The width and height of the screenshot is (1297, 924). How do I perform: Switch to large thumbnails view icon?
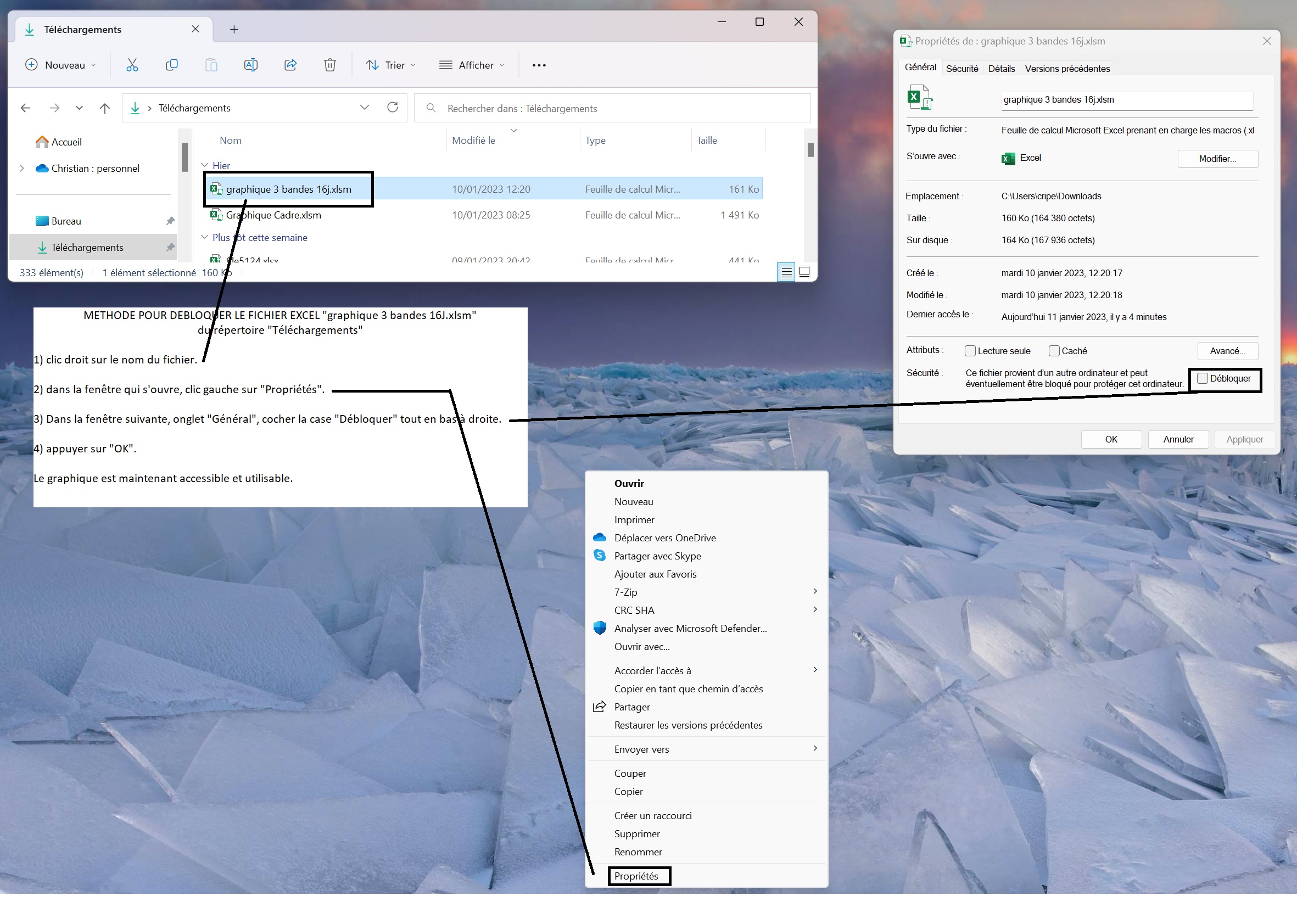click(804, 272)
